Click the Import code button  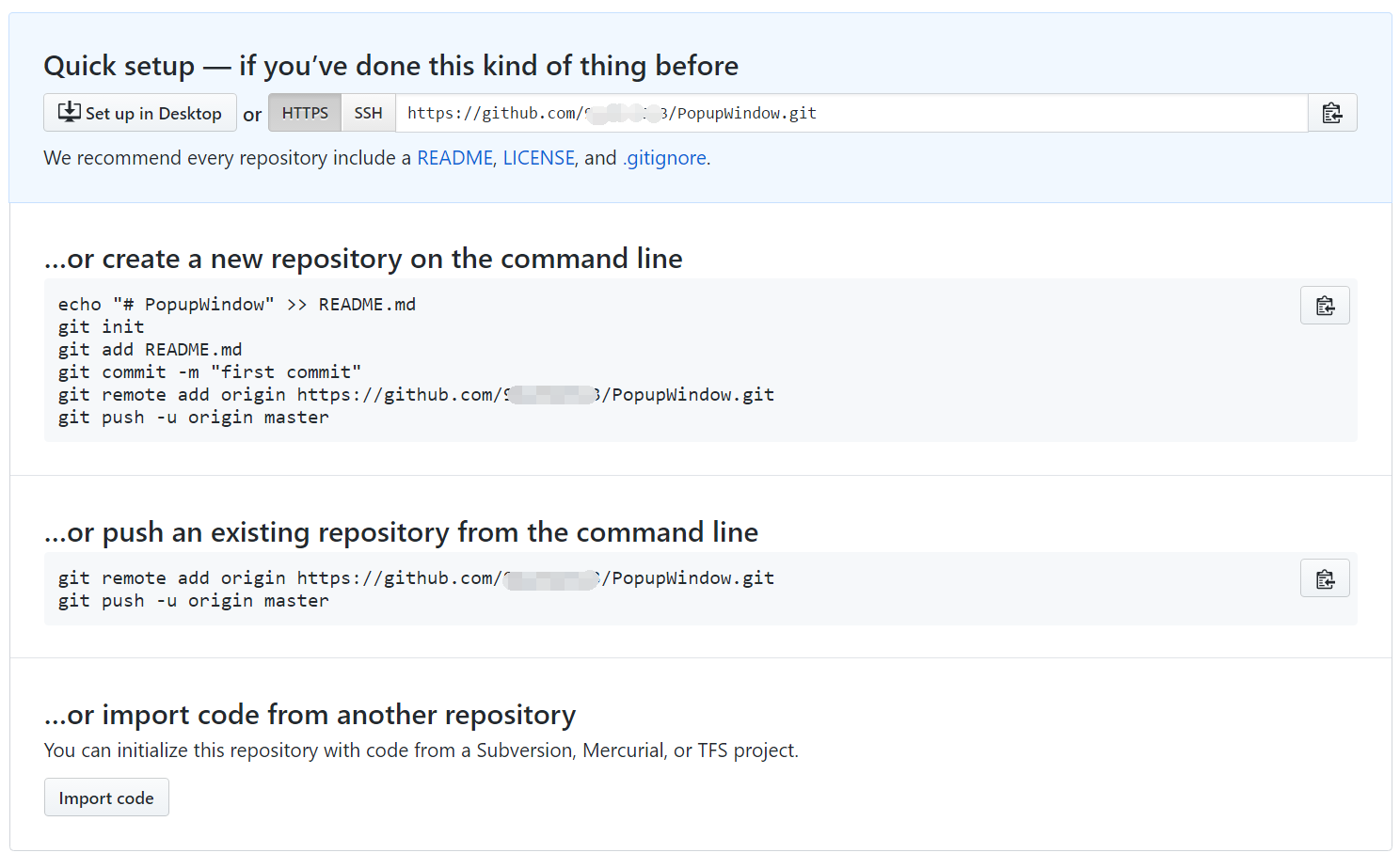click(106, 798)
